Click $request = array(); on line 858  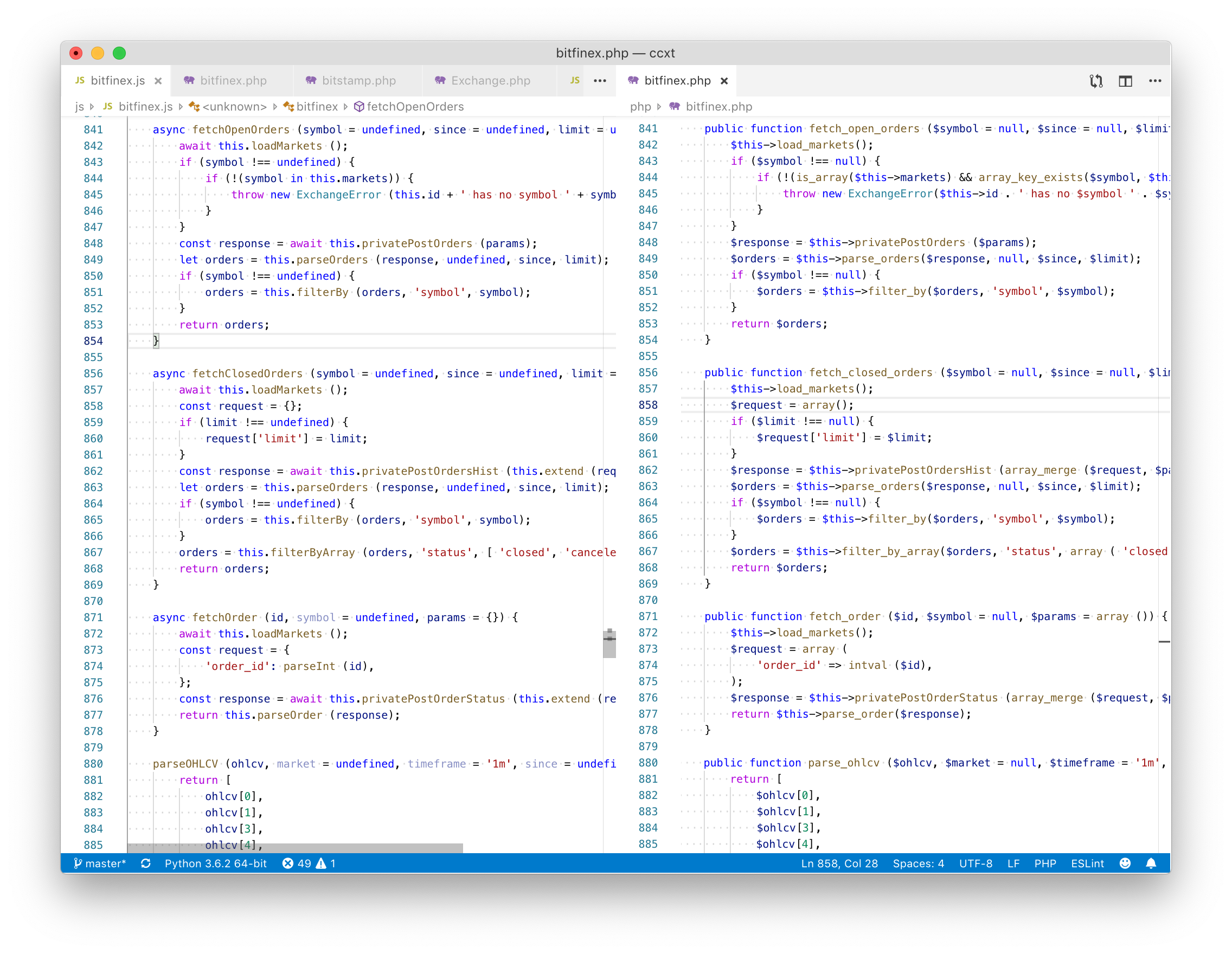tap(792, 405)
